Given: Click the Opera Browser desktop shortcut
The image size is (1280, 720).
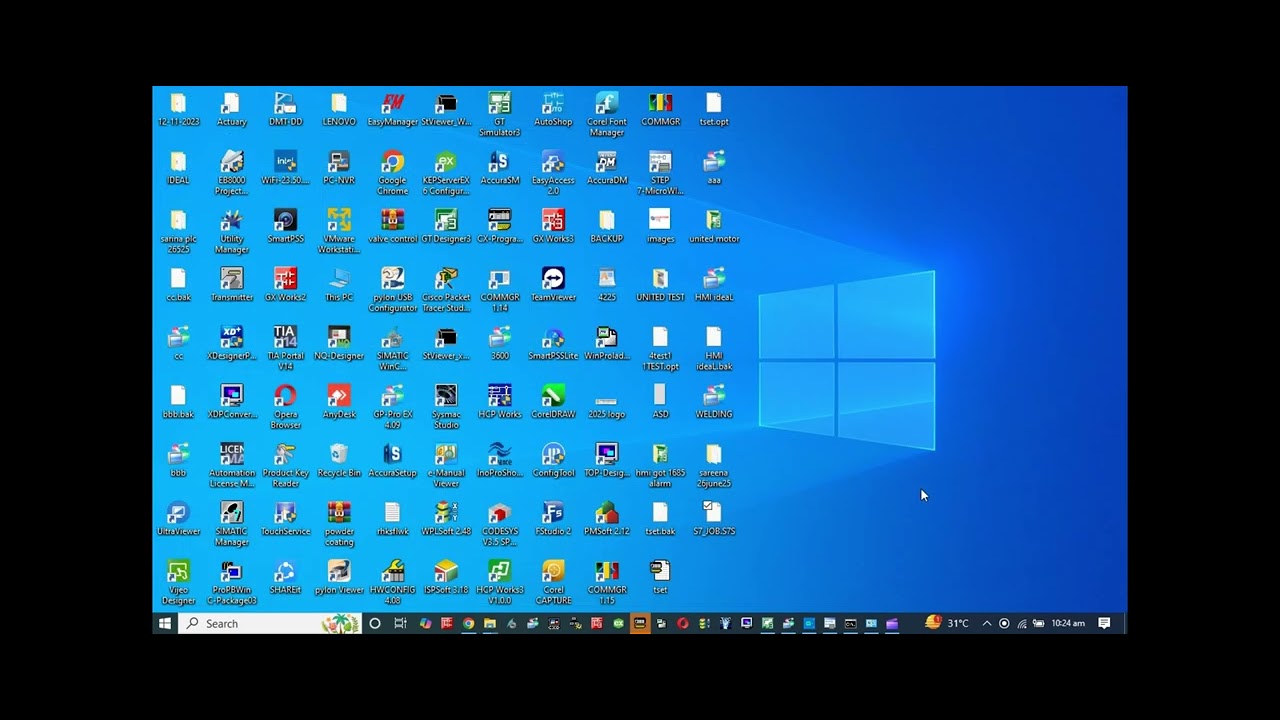Looking at the screenshot, I should coord(285,407).
